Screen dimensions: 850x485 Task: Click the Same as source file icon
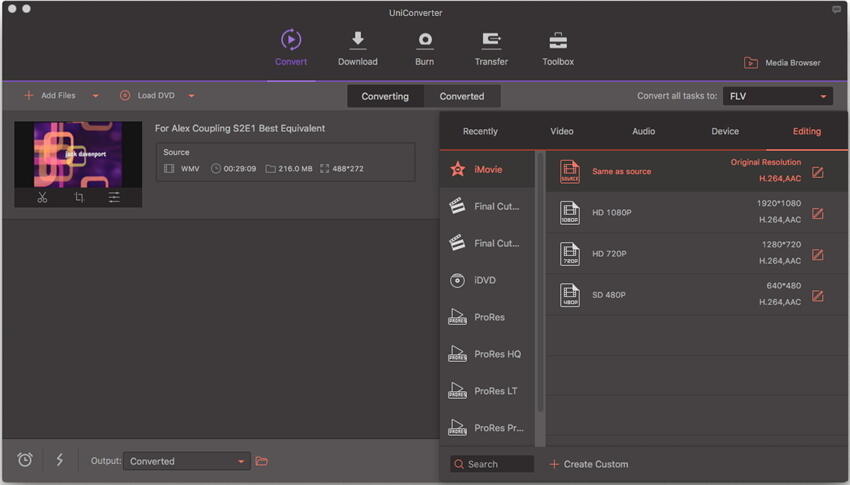coord(569,172)
